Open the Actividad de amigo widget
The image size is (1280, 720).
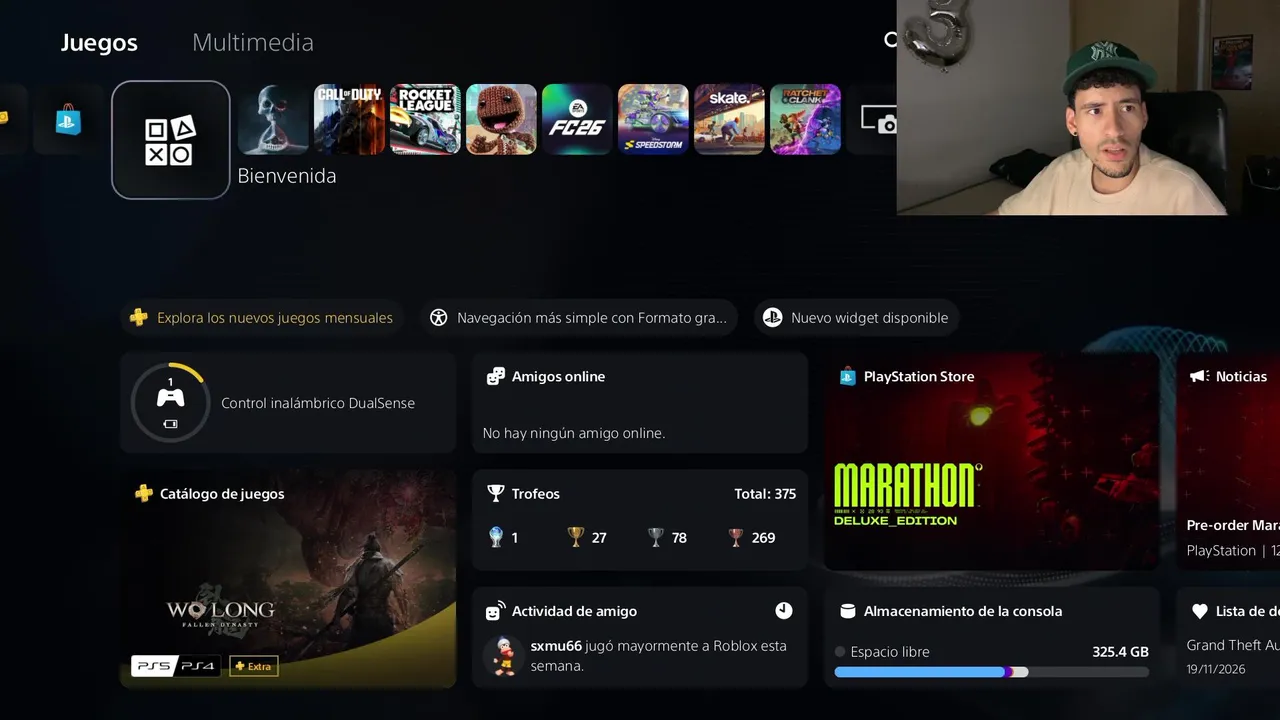640,638
